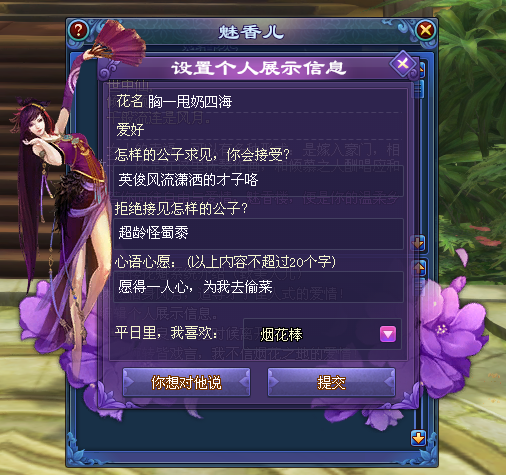Open the 烟花棒 favorite item combo box
Viewport: 506px width, 475px height.
coord(322,334)
